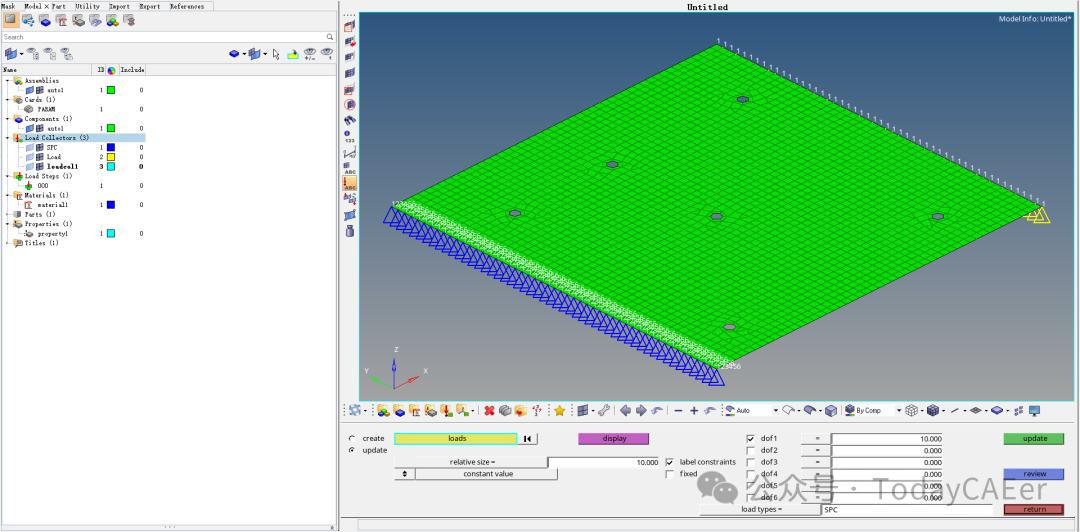
Task: Check the dof2 checkbox
Action: point(751,451)
